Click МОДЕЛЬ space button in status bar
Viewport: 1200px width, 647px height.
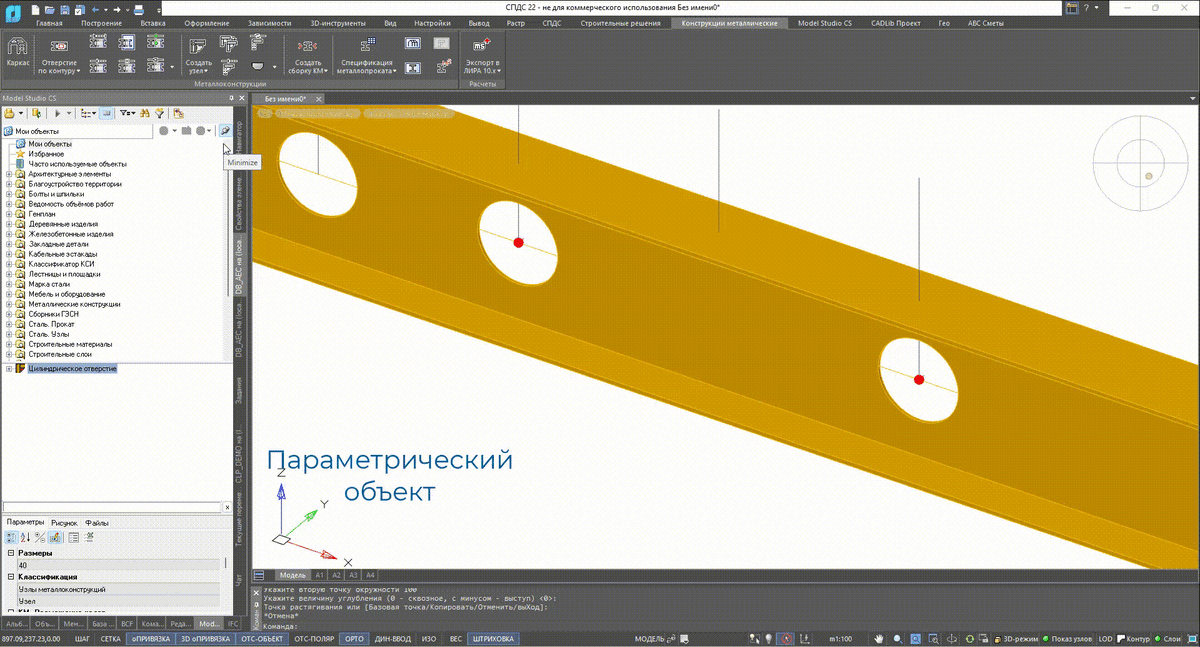[649, 638]
